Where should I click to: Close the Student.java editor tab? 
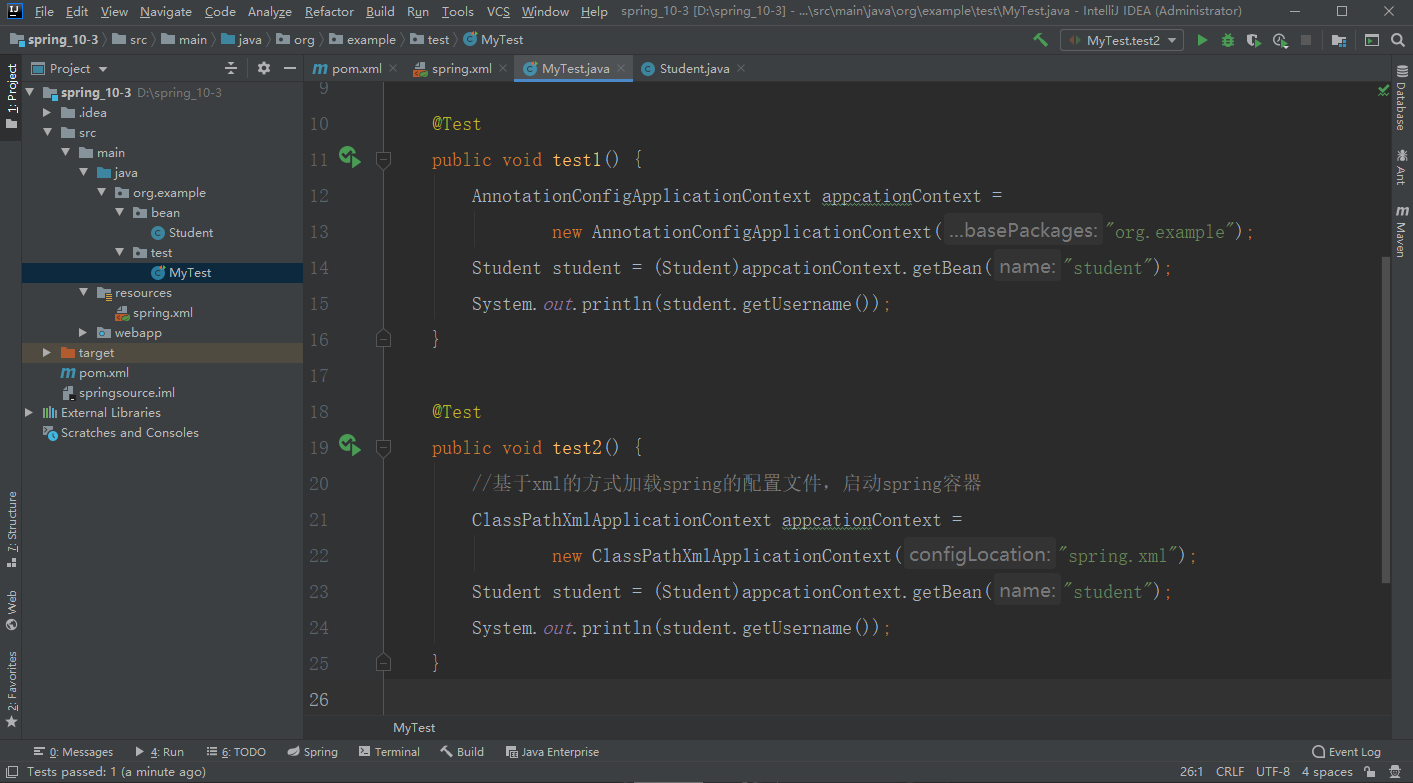[741, 69]
